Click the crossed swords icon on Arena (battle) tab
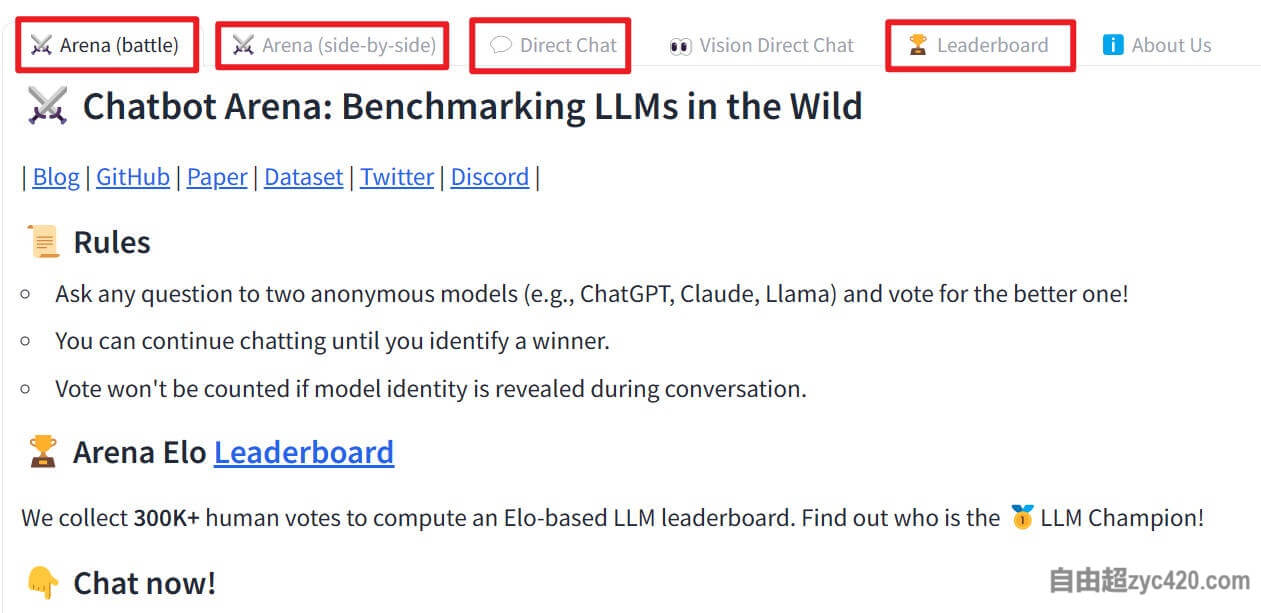The width and height of the screenshot is (1261, 613). point(41,45)
